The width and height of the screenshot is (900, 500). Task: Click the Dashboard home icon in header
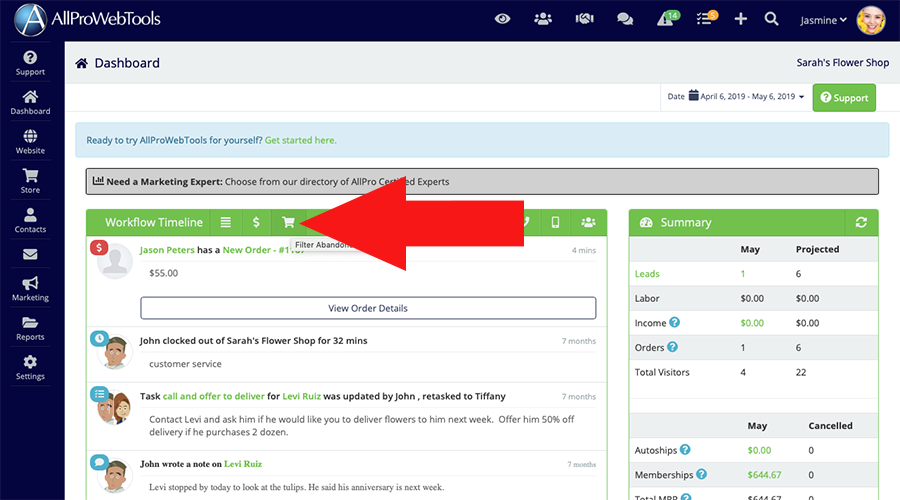(82, 63)
